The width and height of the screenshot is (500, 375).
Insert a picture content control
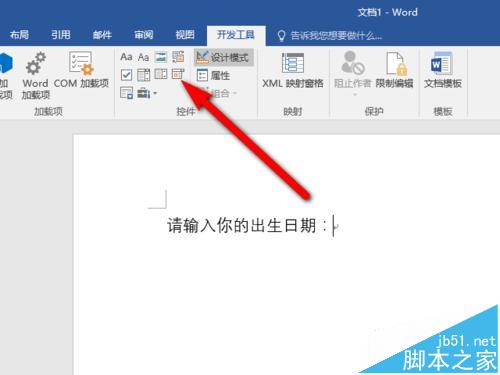[x=161, y=57]
